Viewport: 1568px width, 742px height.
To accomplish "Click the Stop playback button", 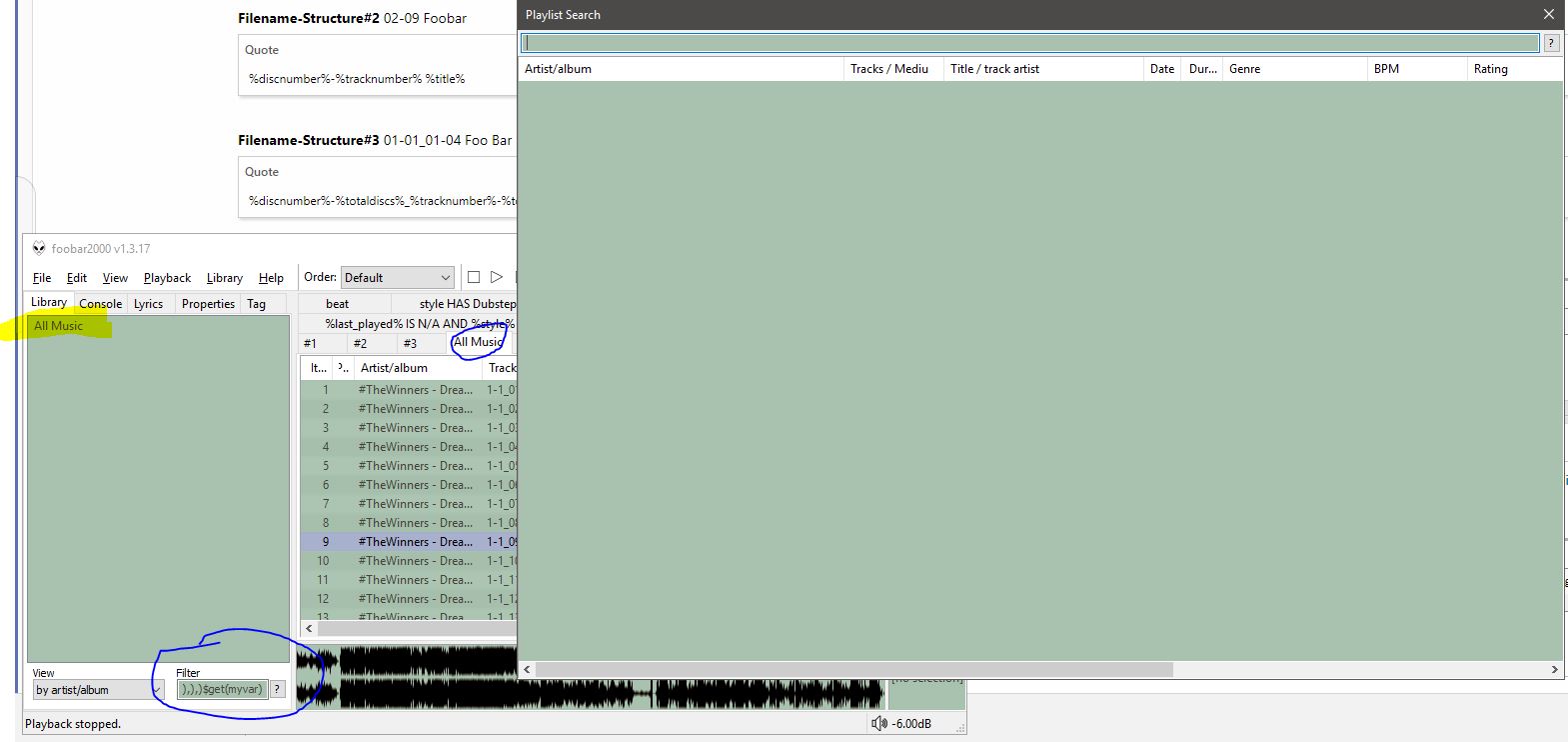I will [x=474, y=277].
